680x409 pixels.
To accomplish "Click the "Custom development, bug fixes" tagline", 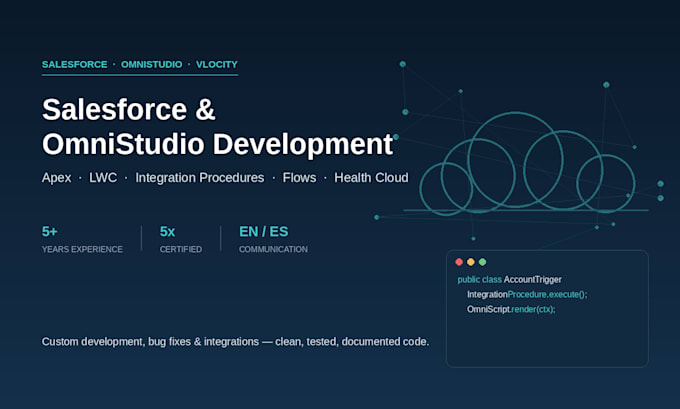I will (235, 342).
